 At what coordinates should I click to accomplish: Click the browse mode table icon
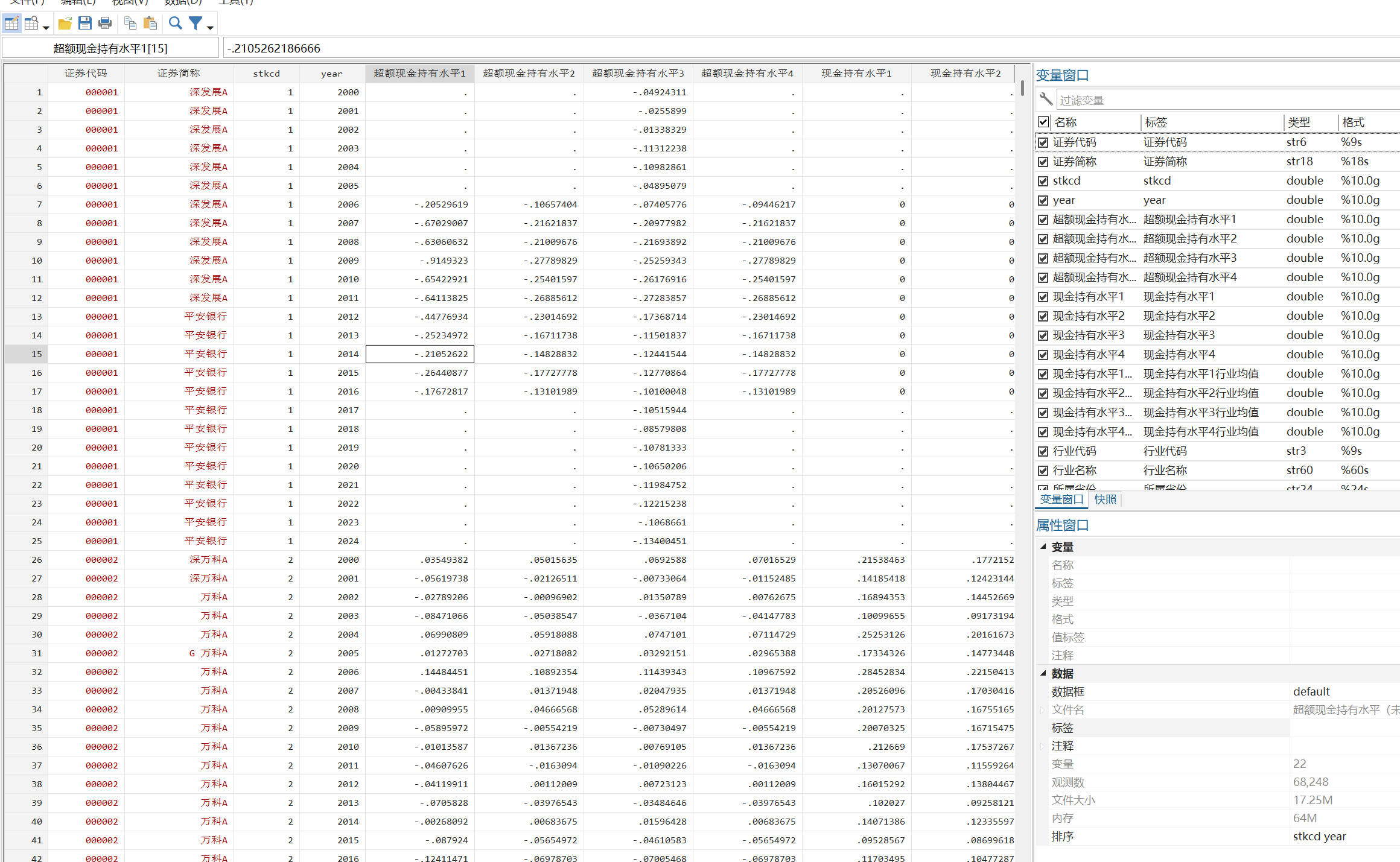point(31,24)
